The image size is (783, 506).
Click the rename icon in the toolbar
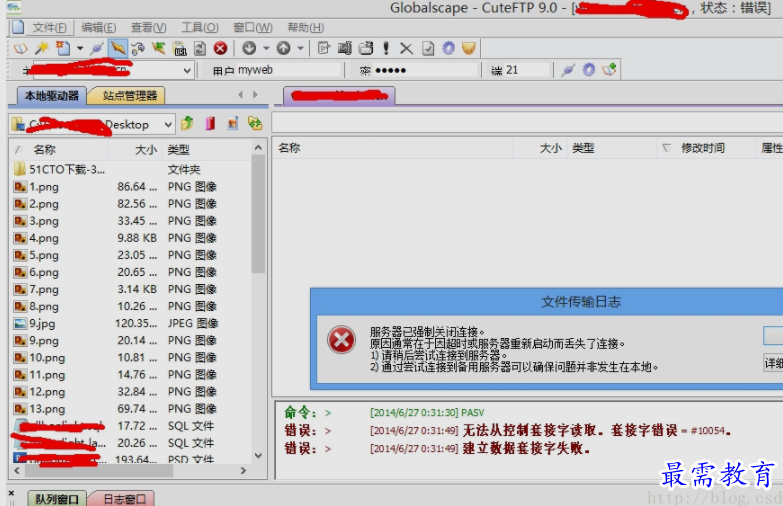point(345,48)
